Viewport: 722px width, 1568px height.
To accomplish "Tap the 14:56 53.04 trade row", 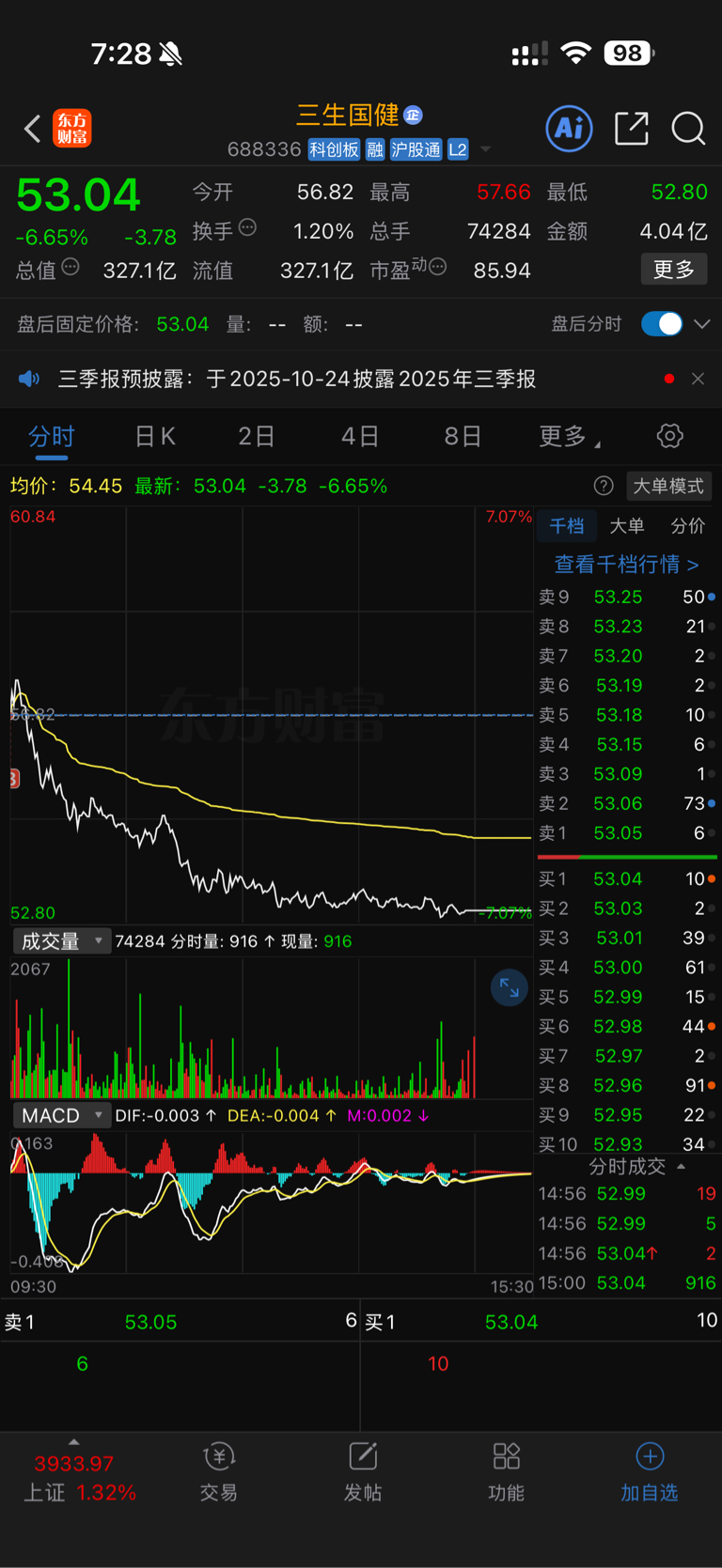I will [627, 1253].
